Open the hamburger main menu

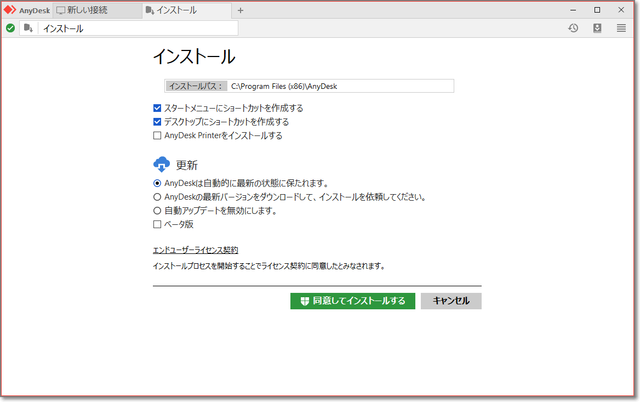tap(621, 29)
